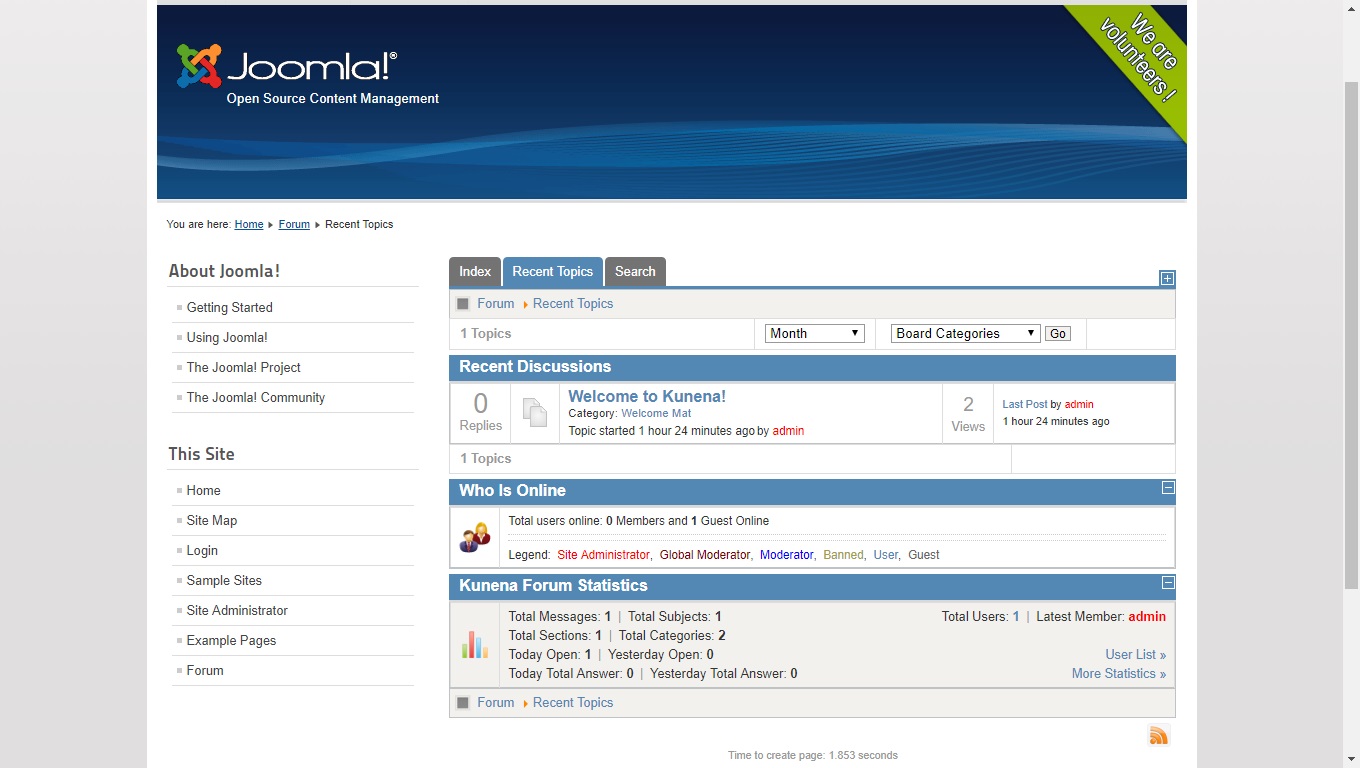Collapse the Kunena Forum Statistics section

(x=1168, y=583)
